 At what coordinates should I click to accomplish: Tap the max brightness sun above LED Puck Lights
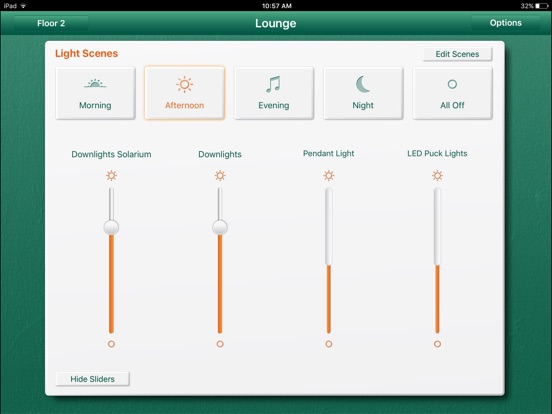point(437,175)
